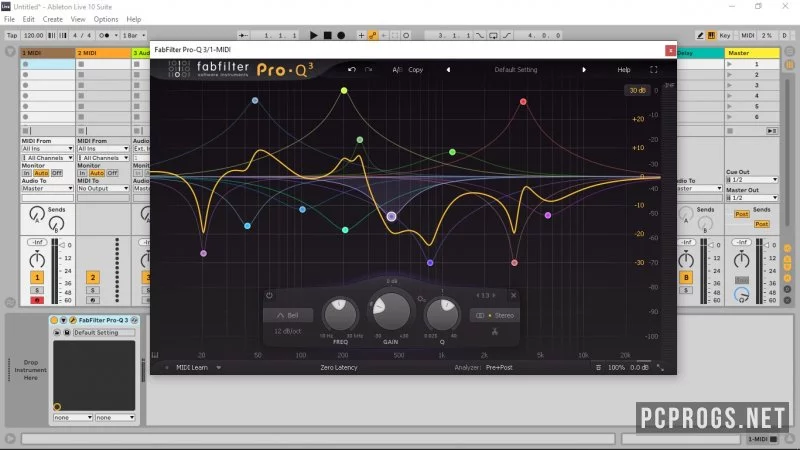This screenshot has width=800, height=450.
Task: Click the 100% output gain scale button
Action: (616, 367)
